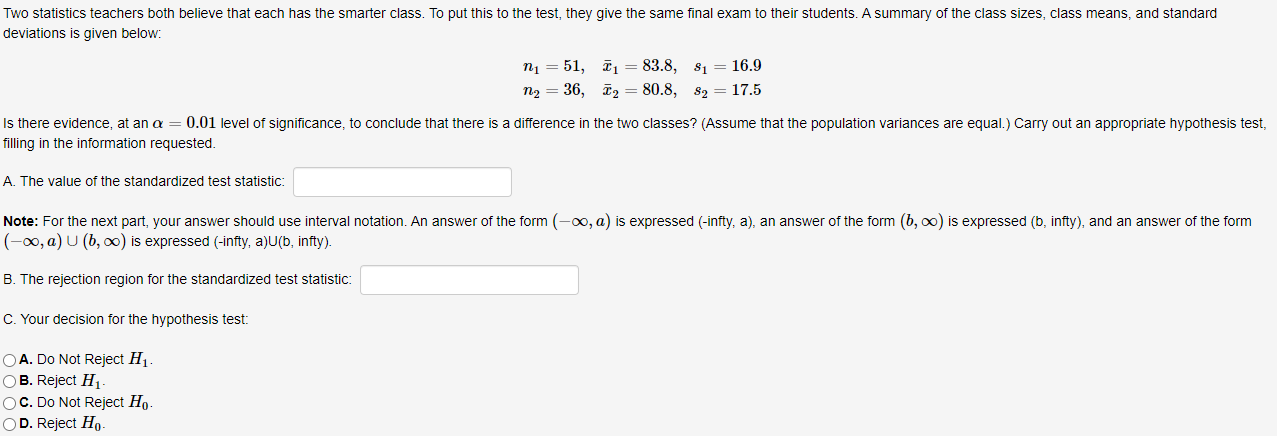Click the standardized test statistic answer box
Viewport: 1277px width, 436px height.
click(402, 182)
